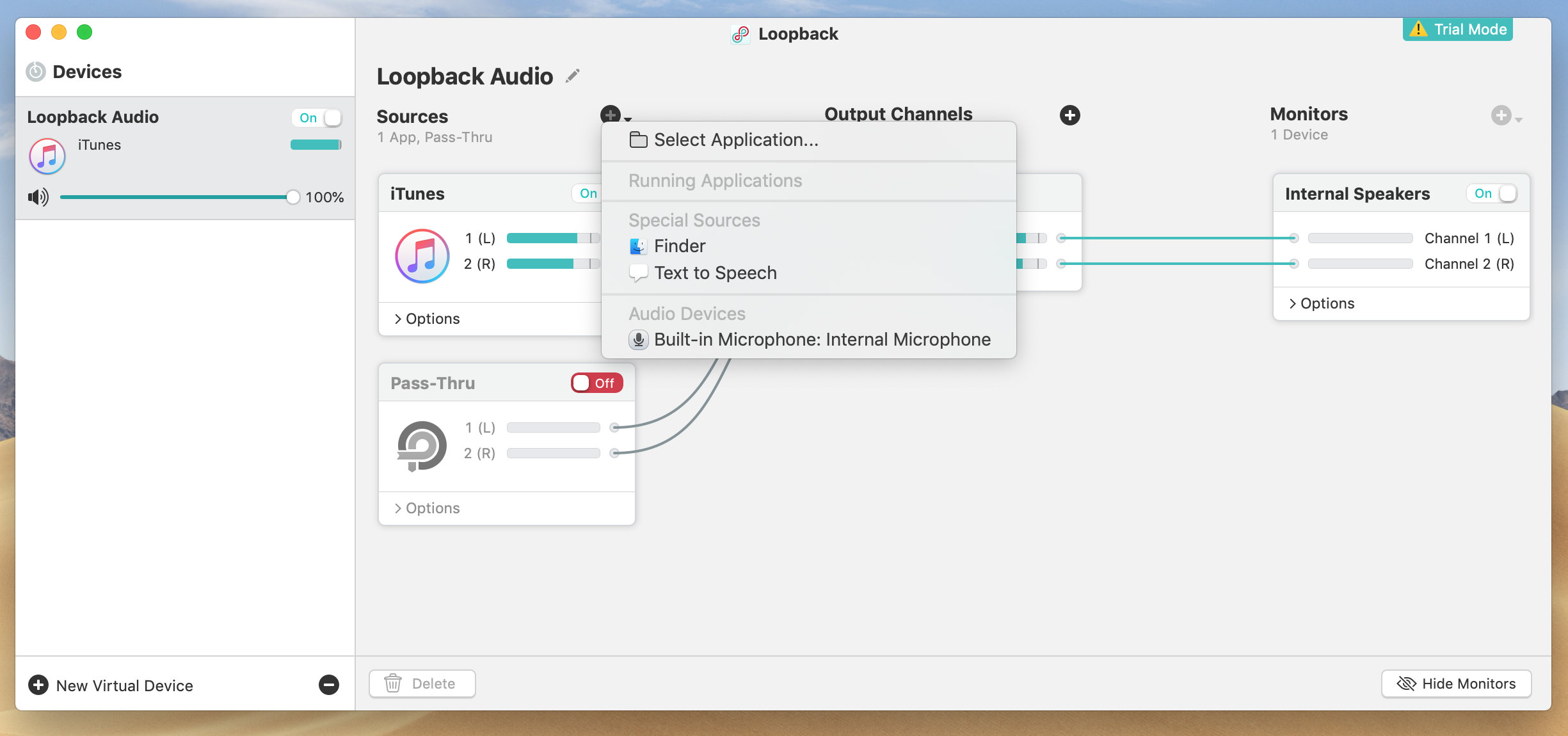Click the folder icon beside Select Application
Screen dimensions: 1568x736
click(638, 140)
